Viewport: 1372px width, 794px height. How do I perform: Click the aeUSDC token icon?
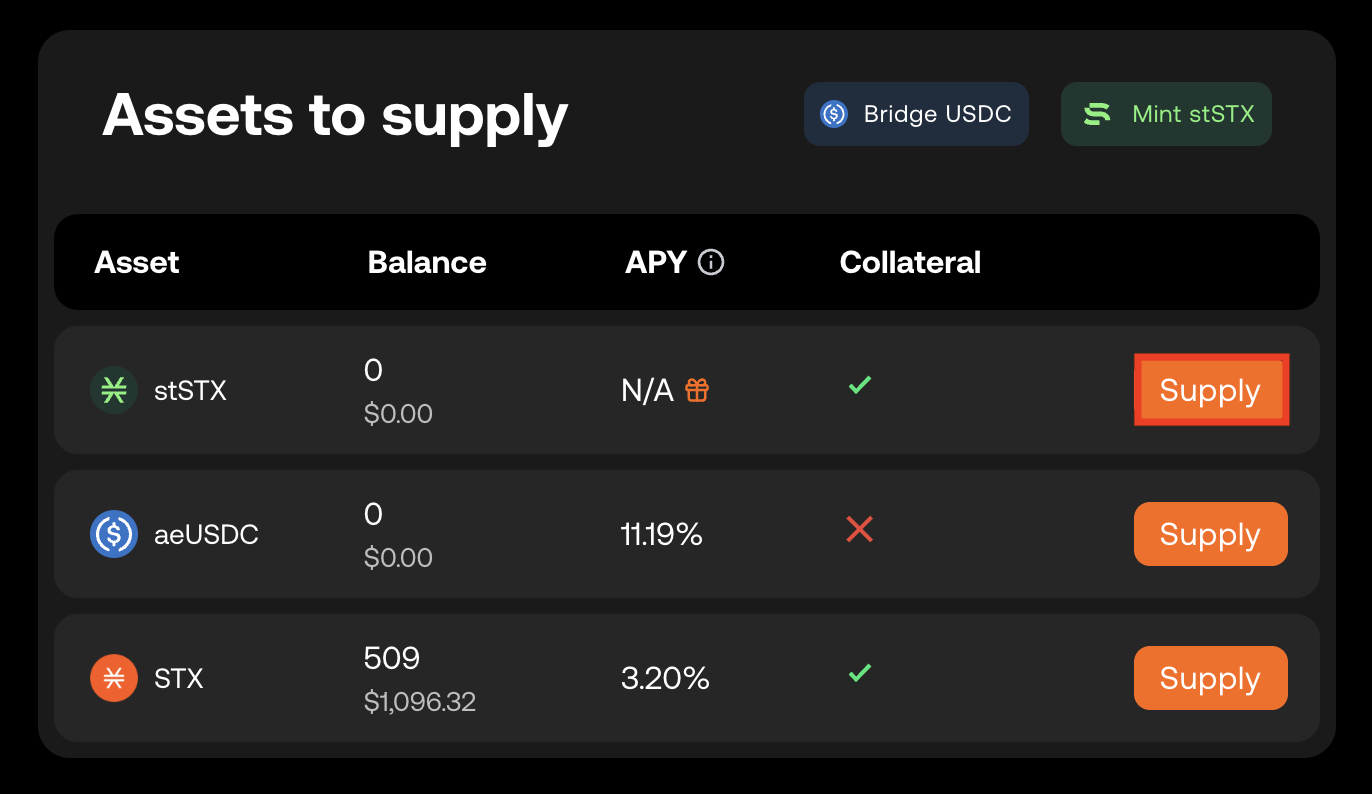tap(114, 534)
